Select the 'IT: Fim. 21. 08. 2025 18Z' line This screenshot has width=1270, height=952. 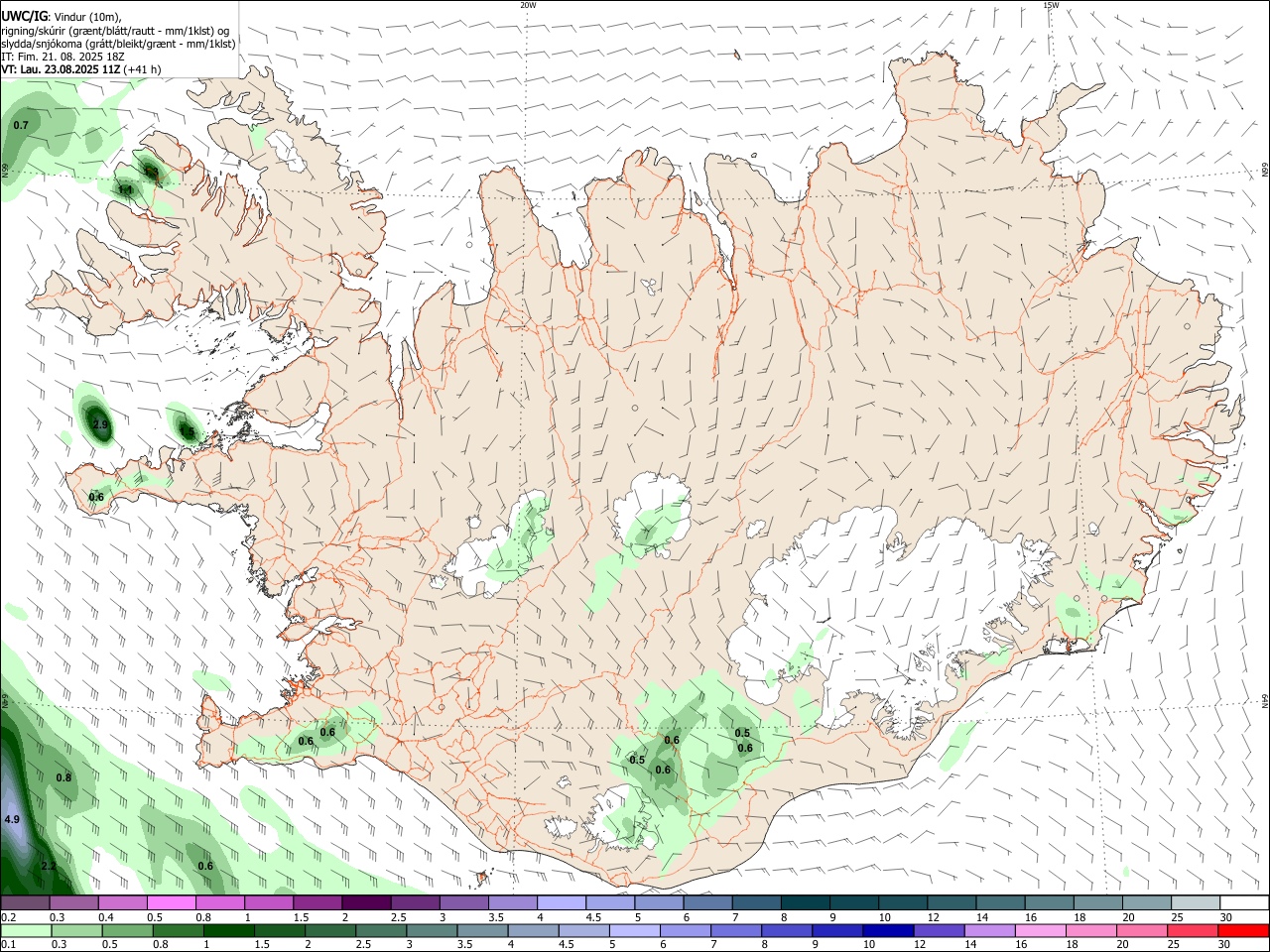pyautogui.click(x=63, y=57)
